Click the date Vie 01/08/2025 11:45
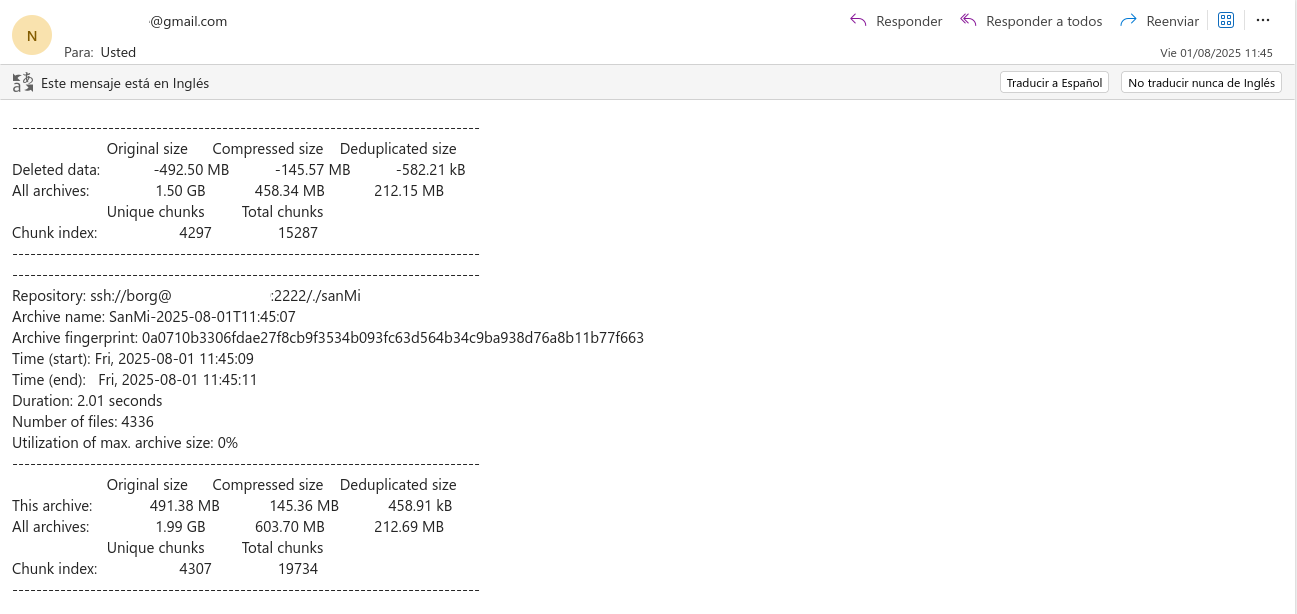This screenshot has width=1297, height=614. click(1216, 53)
